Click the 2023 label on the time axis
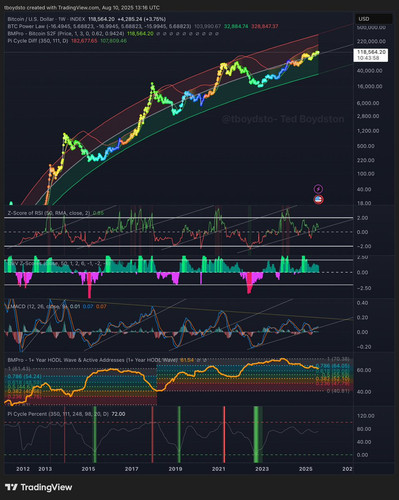399x500 pixels. coord(262,469)
